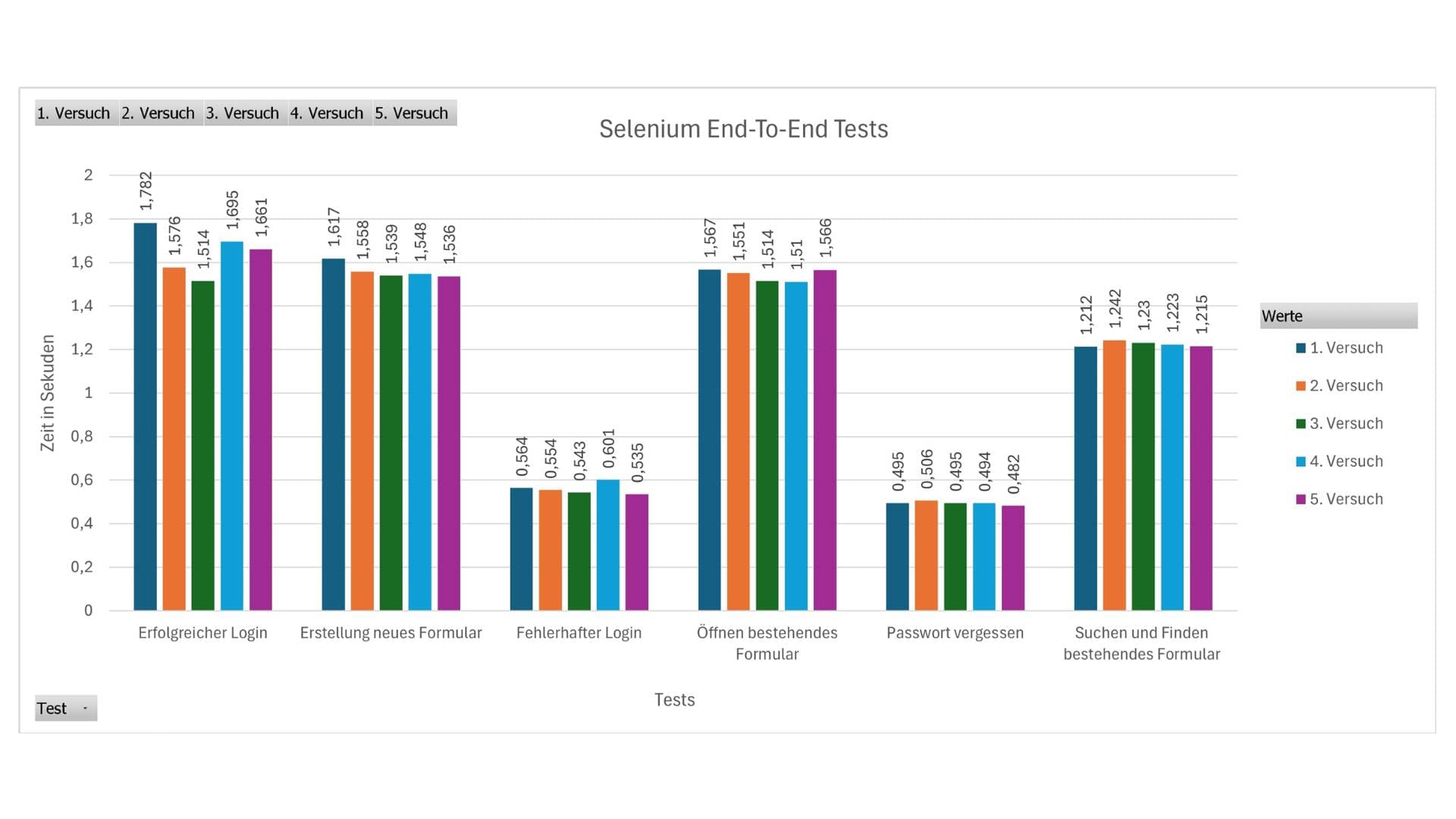The width and height of the screenshot is (1456, 819).
Task: Select the 0,601 data label
Action: point(609,449)
